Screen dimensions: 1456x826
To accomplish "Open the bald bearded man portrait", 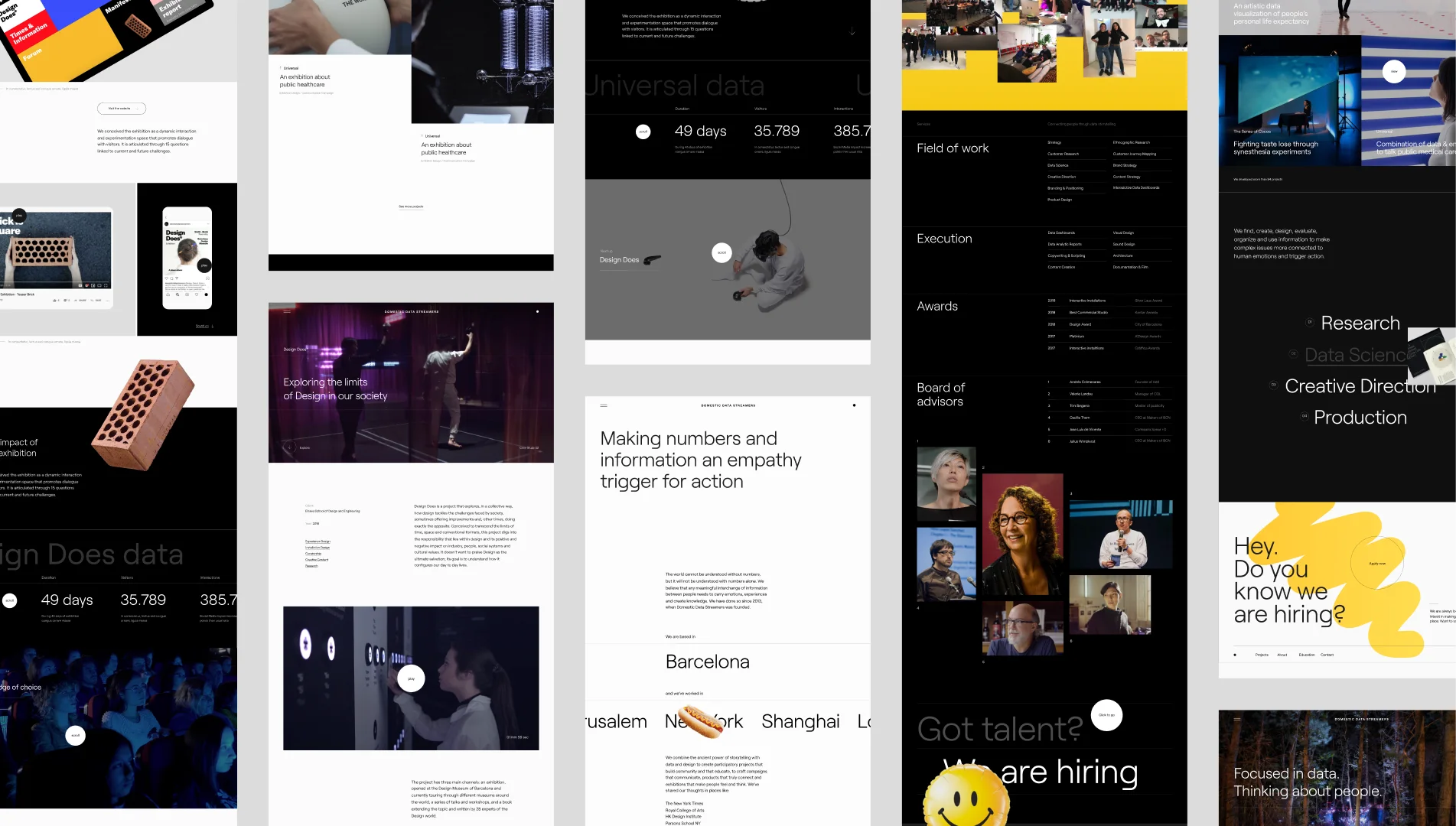I will [x=1022, y=629].
